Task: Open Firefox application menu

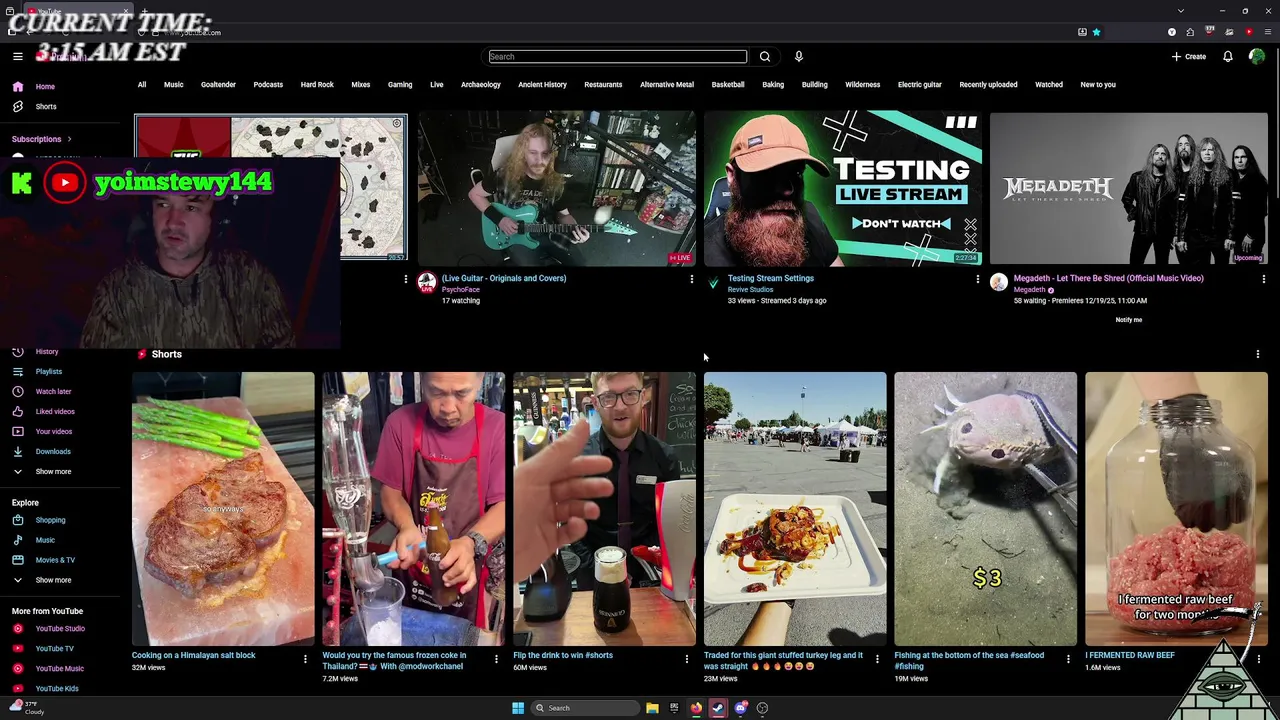Action: pyautogui.click(x=1267, y=32)
